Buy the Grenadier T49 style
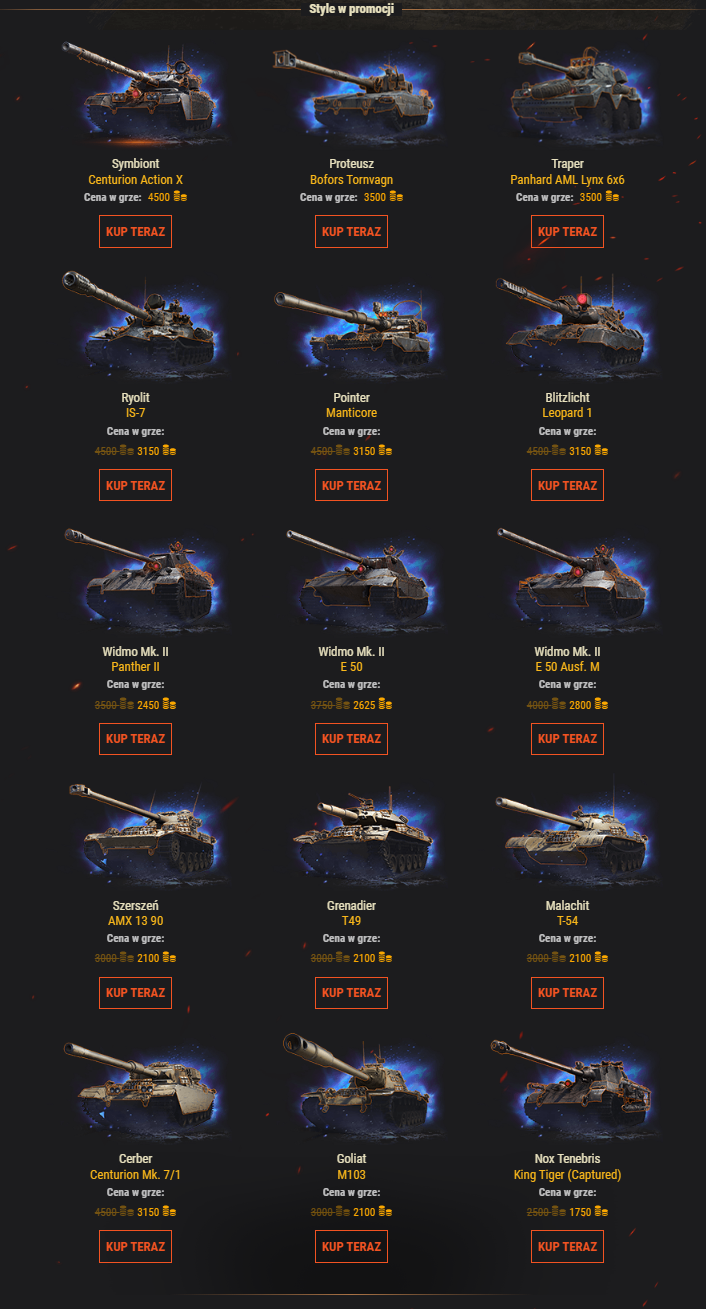The image size is (706, 1309). (x=352, y=993)
